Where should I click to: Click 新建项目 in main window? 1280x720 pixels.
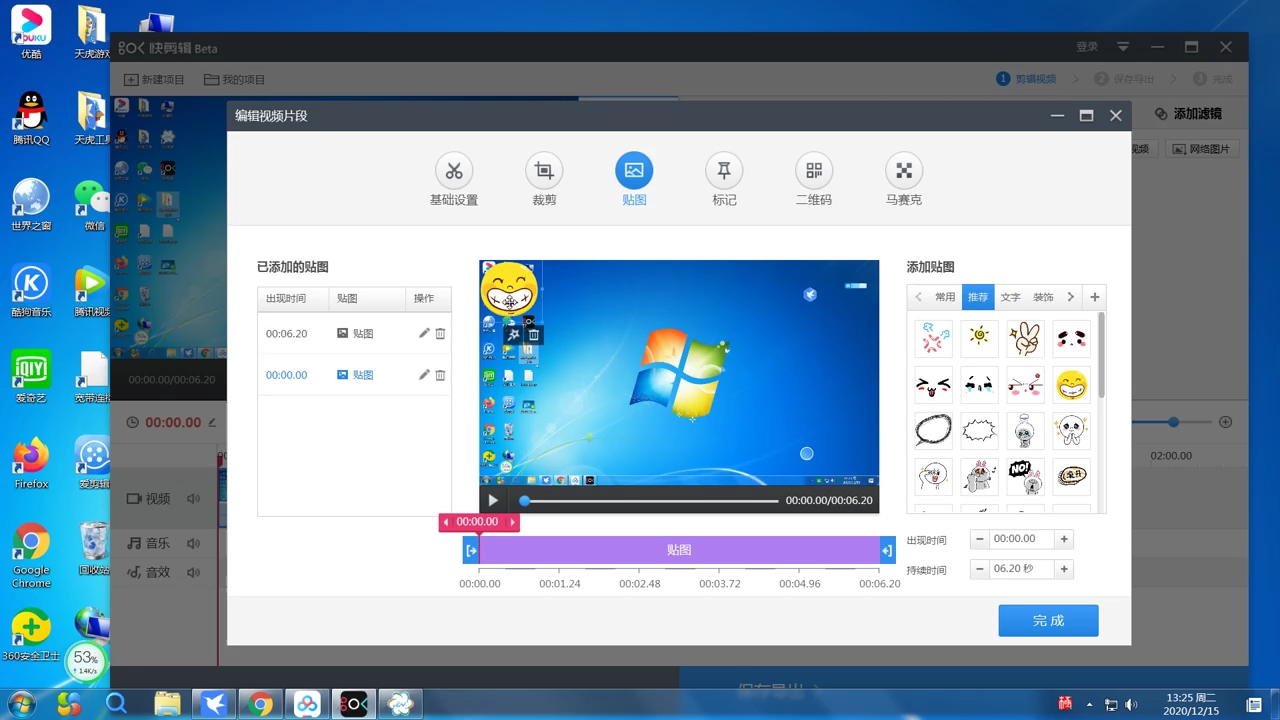(x=155, y=79)
